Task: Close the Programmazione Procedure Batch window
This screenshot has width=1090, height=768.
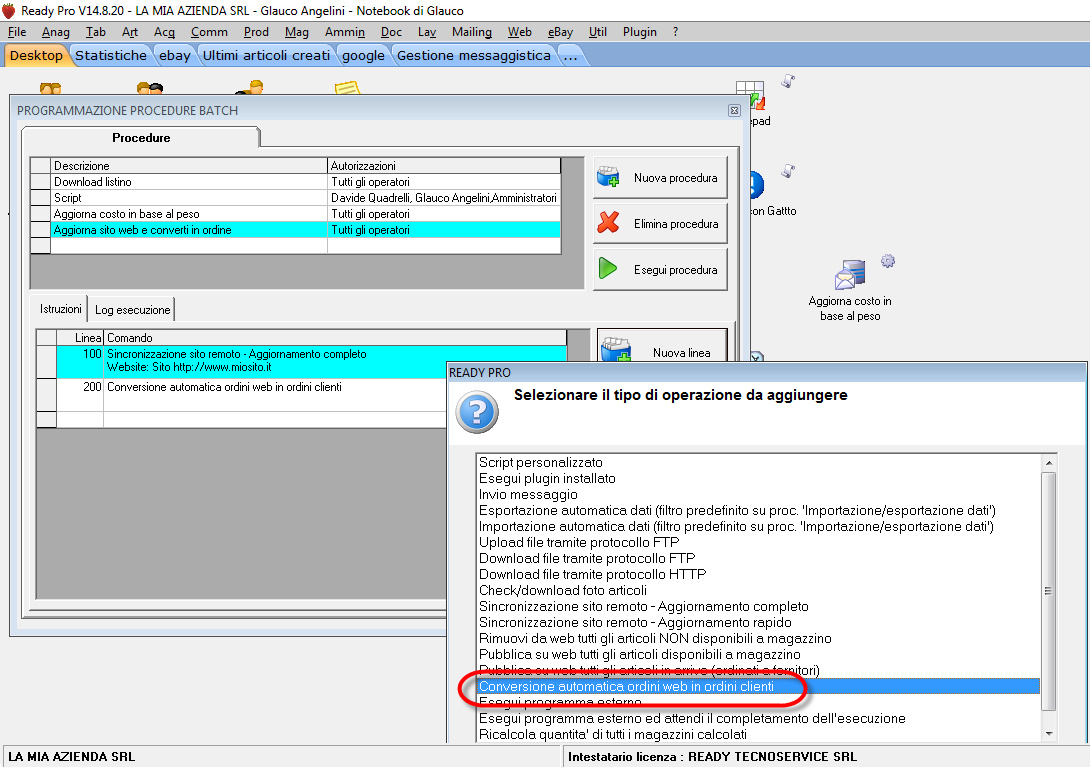Action: [734, 111]
